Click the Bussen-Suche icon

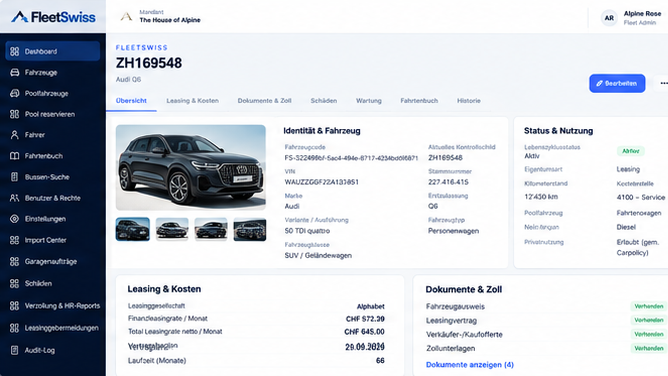pos(14,177)
